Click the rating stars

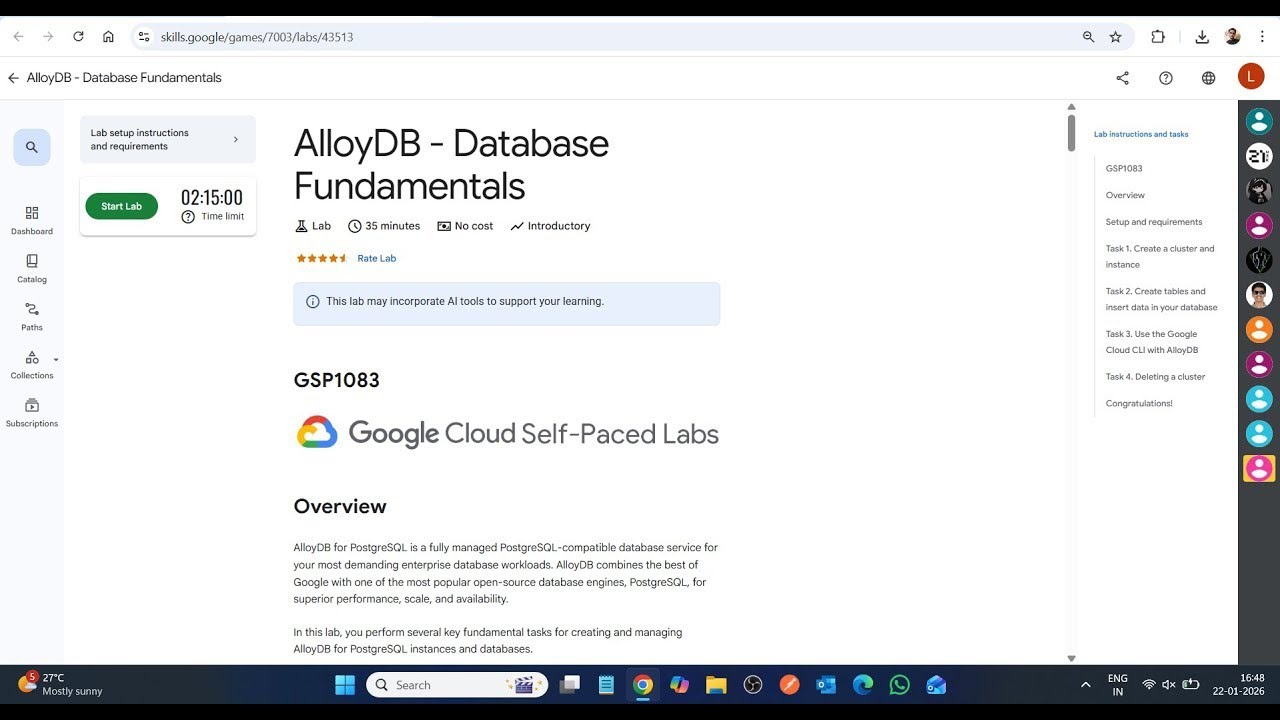321,258
